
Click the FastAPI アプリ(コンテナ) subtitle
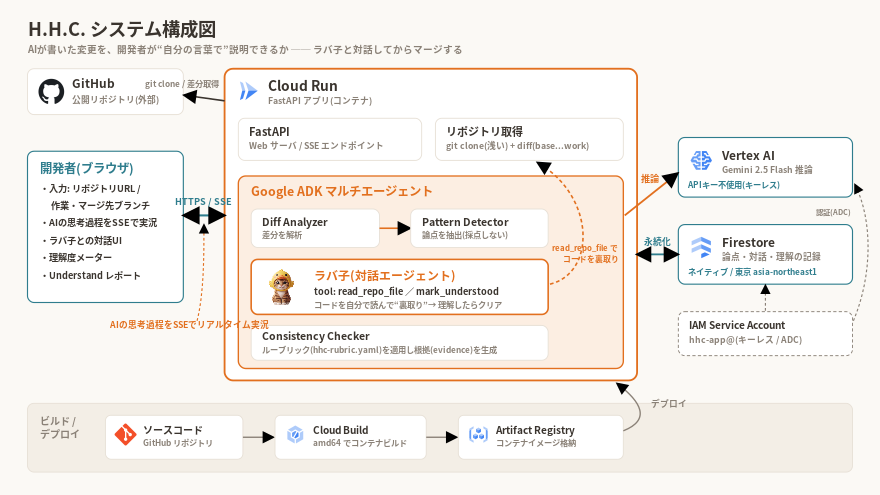320,100
